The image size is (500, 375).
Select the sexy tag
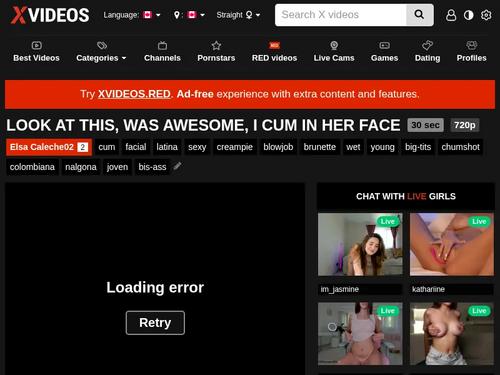197,147
